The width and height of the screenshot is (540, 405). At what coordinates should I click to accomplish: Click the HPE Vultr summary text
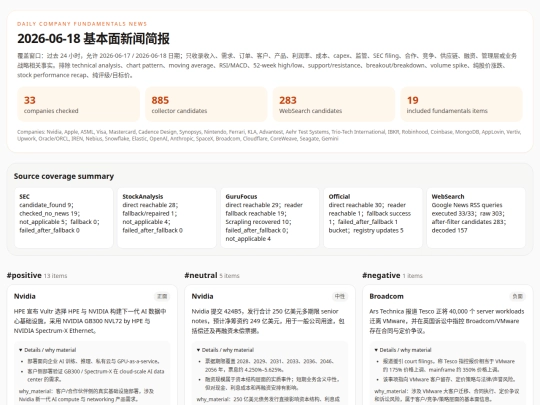90,321
